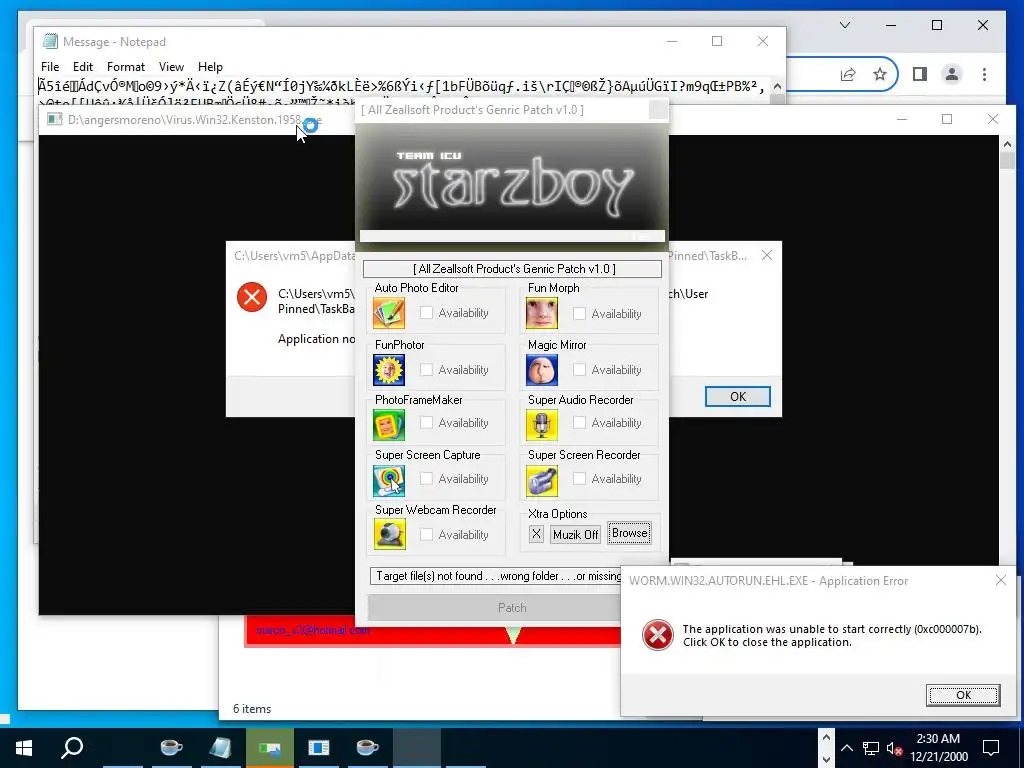
Task: Click the Super Screen Capture icon
Action: pyautogui.click(x=389, y=481)
